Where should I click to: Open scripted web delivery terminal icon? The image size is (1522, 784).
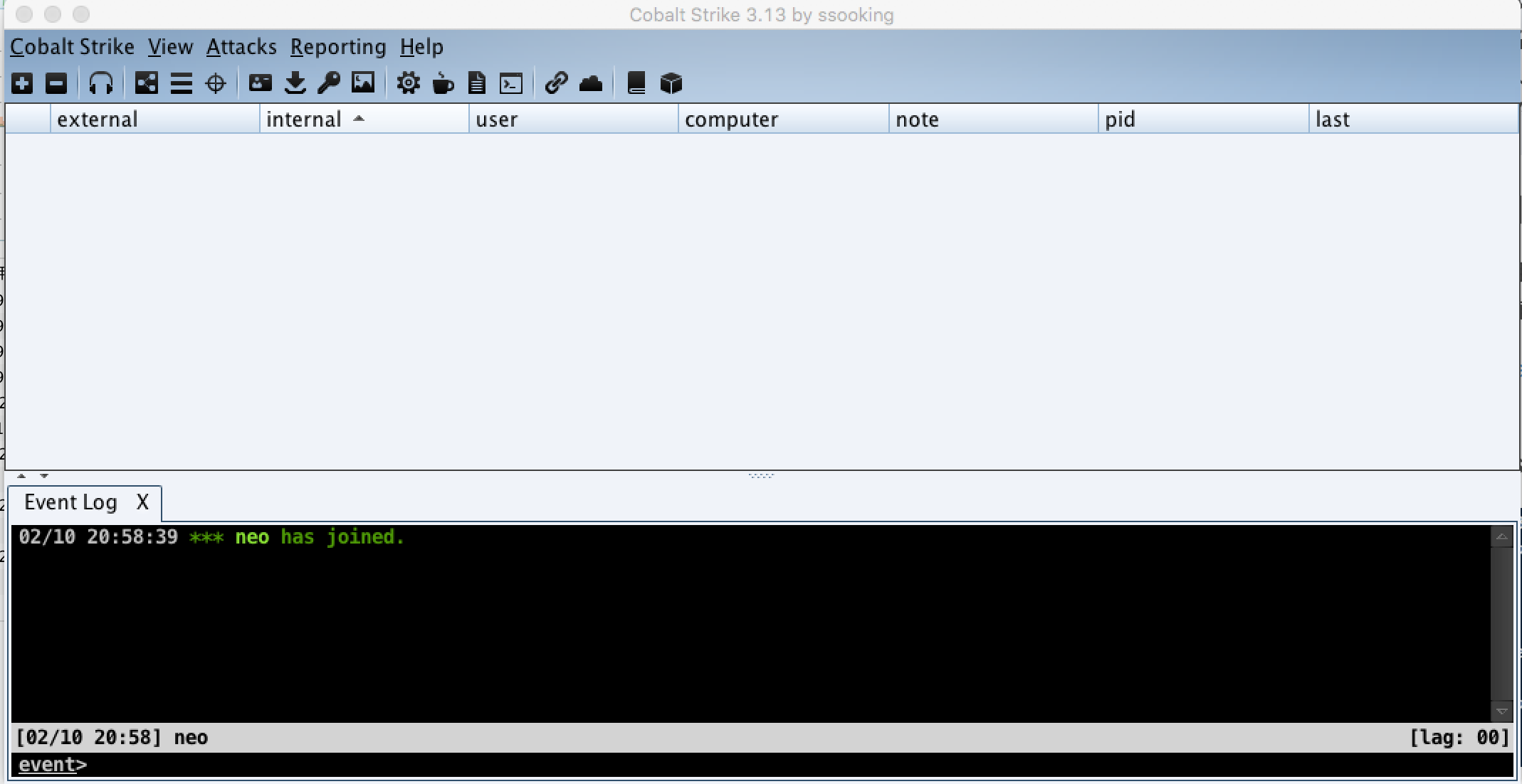pos(511,84)
